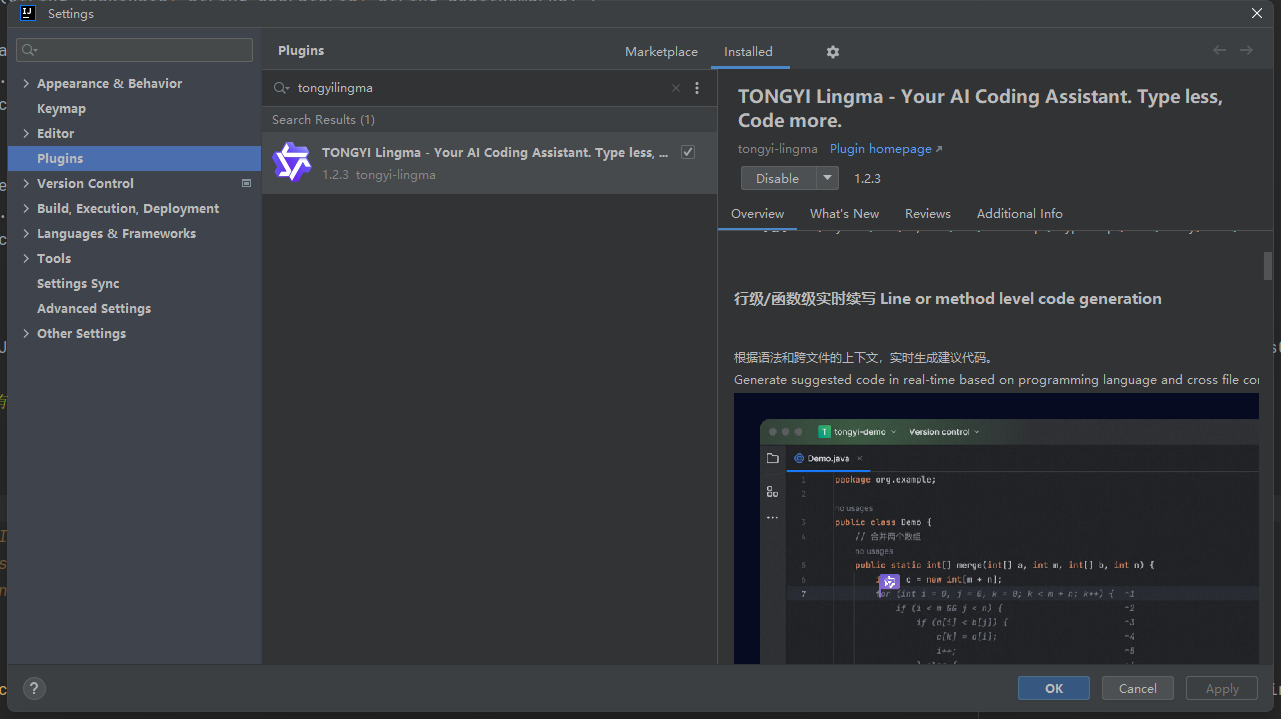This screenshot has width=1281, height=719.
Task: Go forward with the right arrow
Action: (1246, 50)
